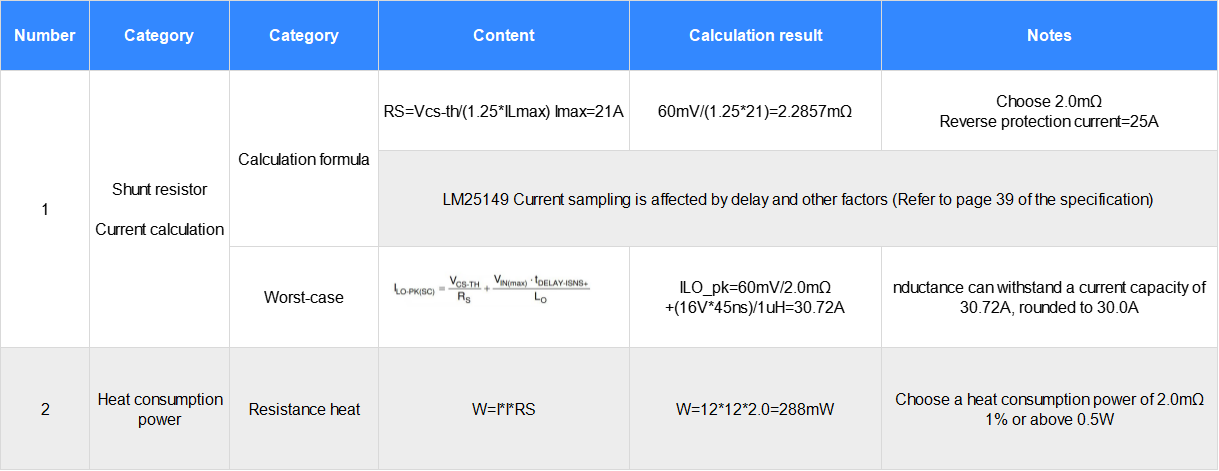Select the ILO_pk=30.72A result cell

pos(755,297)
